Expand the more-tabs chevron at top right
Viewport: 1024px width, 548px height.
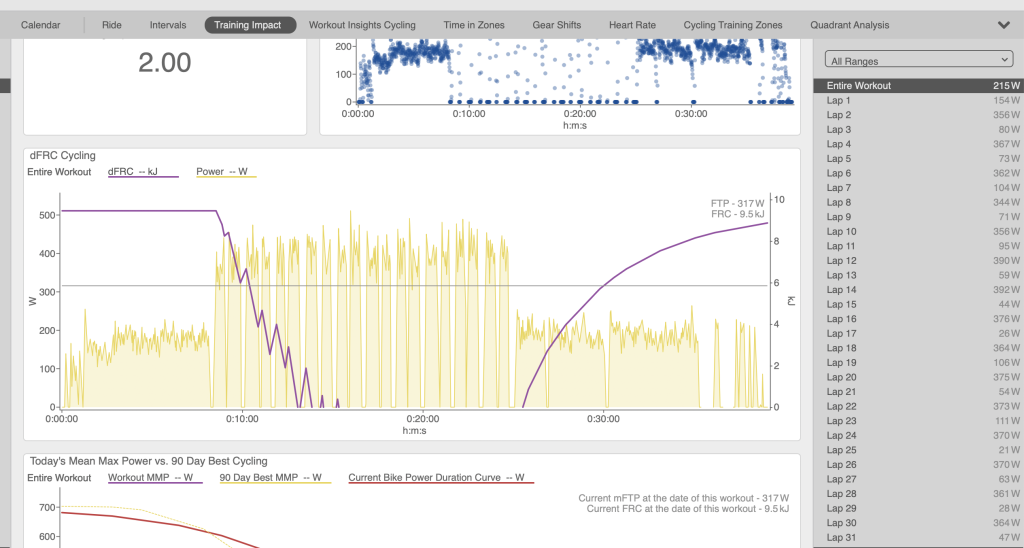point(1004,25)
